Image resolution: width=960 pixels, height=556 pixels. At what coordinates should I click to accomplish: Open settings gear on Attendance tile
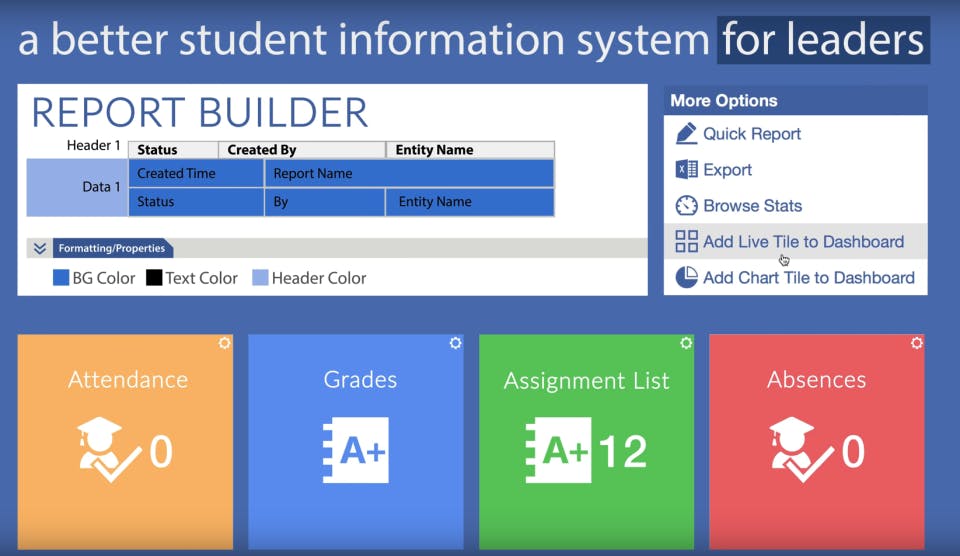(x=225, y=343)
